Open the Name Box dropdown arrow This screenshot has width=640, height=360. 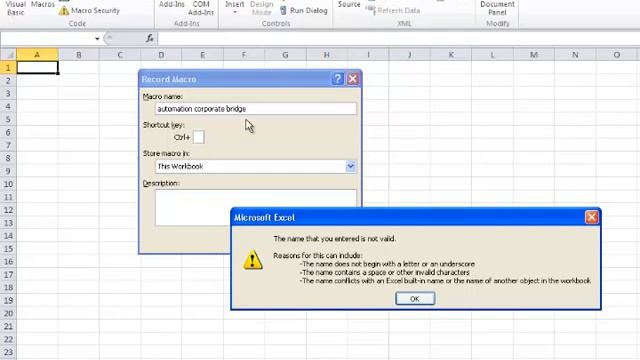pyautogui.click(x=97, y=39)
